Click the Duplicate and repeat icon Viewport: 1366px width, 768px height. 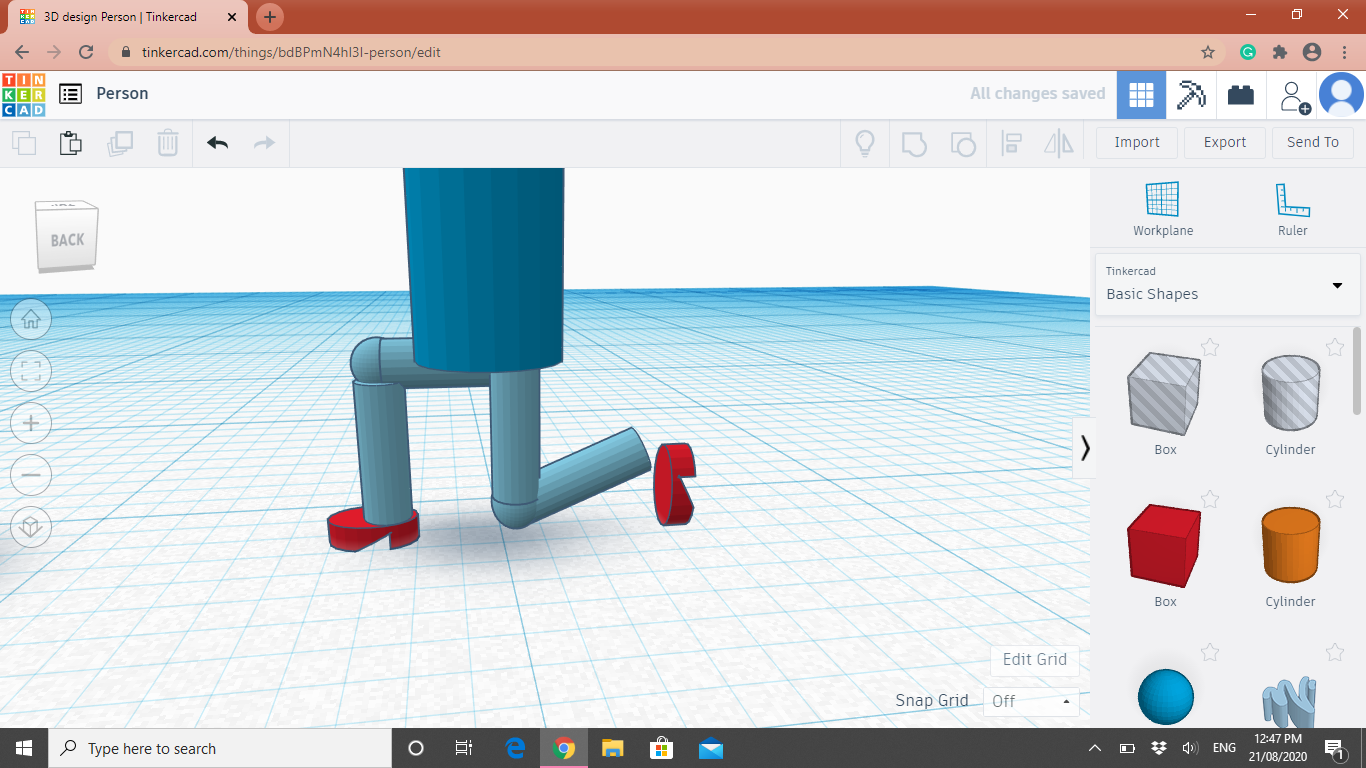(120, 143)
